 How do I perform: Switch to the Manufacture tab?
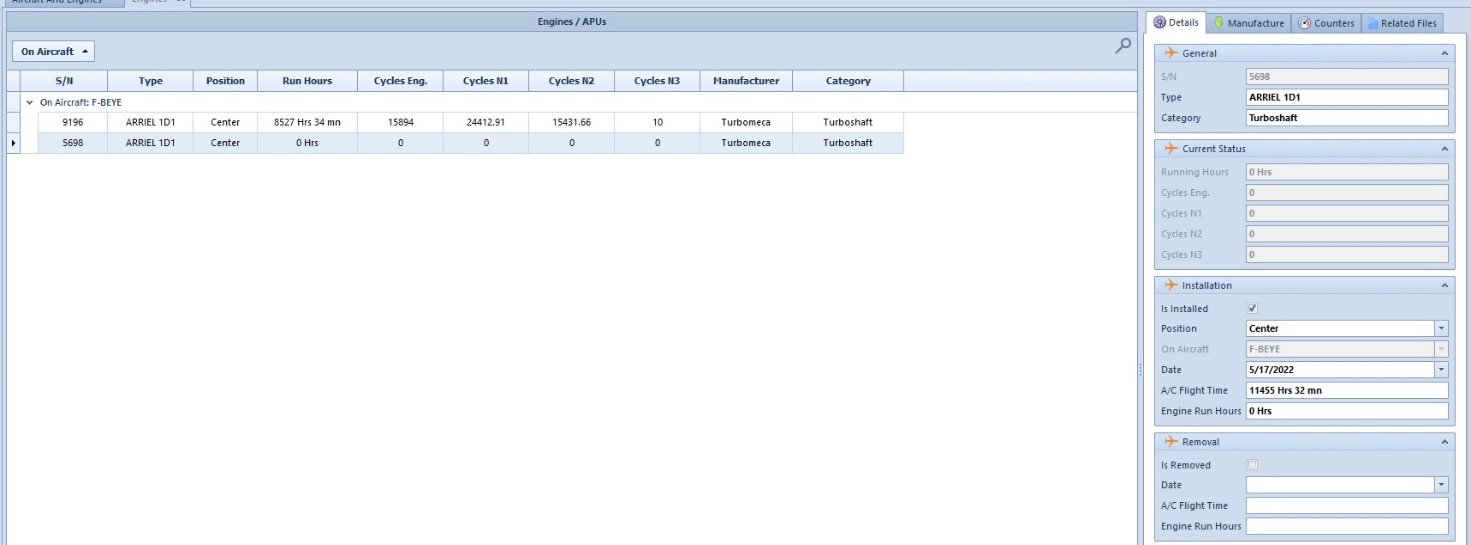click(1249, 23)
